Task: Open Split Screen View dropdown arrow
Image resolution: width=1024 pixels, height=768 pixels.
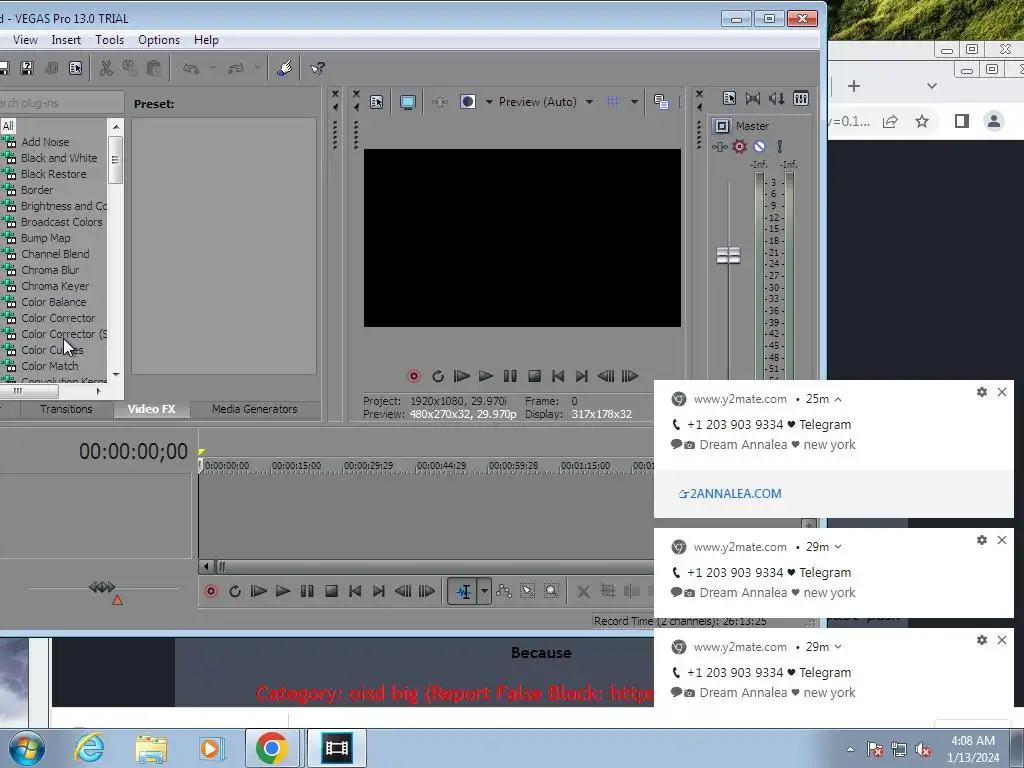Action: [x=489, y=102]
